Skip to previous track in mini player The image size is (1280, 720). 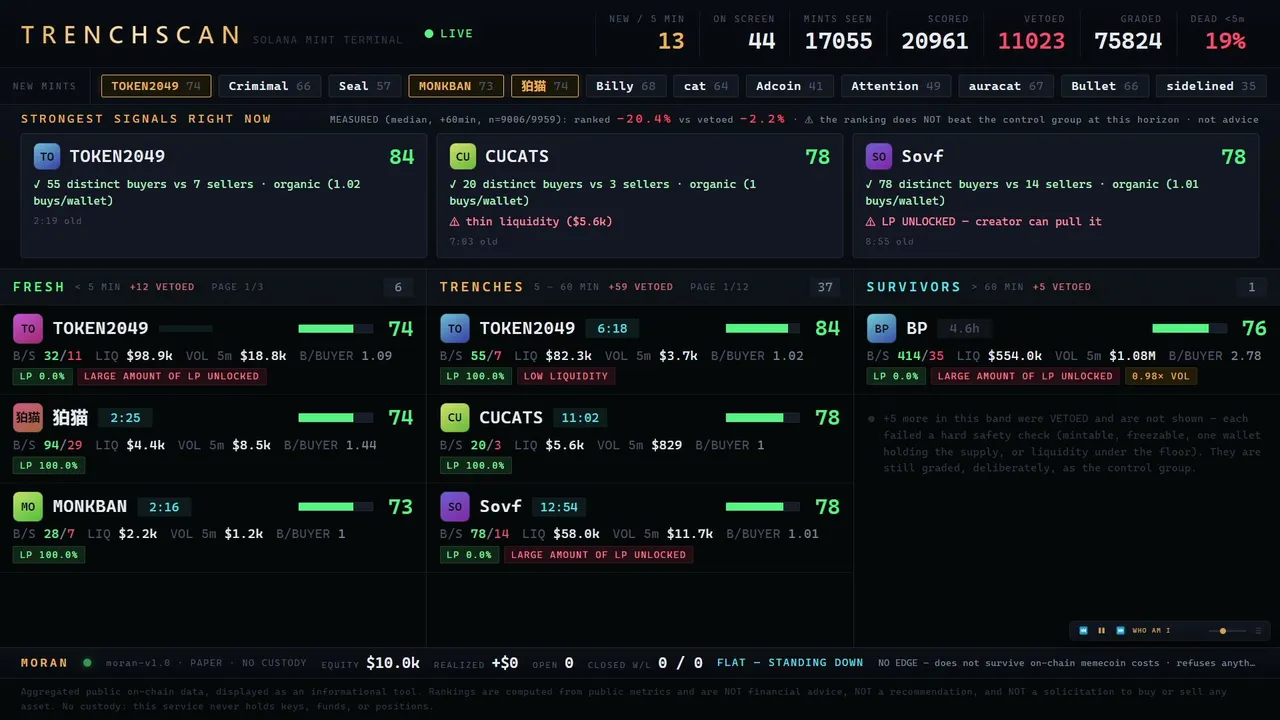coord(1083,631)
